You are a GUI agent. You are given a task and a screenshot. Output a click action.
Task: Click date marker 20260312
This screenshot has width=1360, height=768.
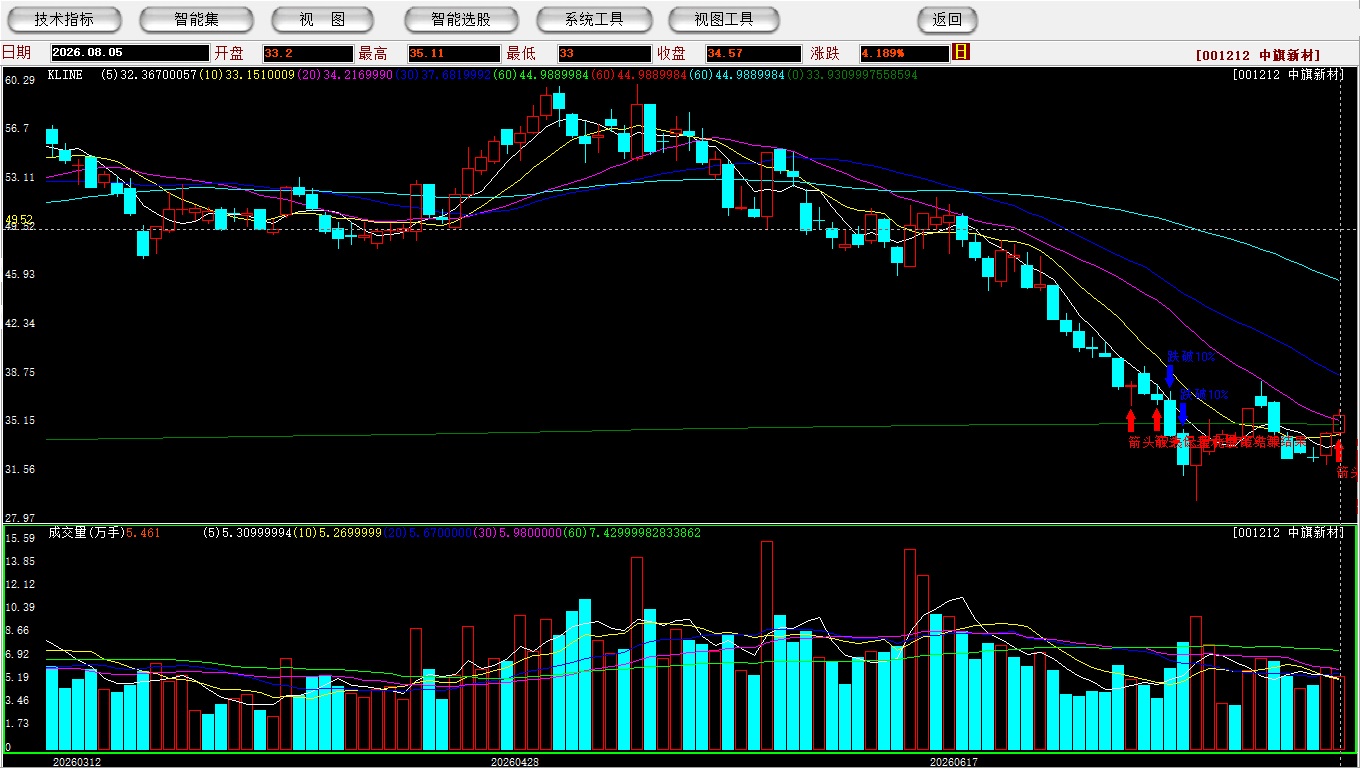(76, 762)
